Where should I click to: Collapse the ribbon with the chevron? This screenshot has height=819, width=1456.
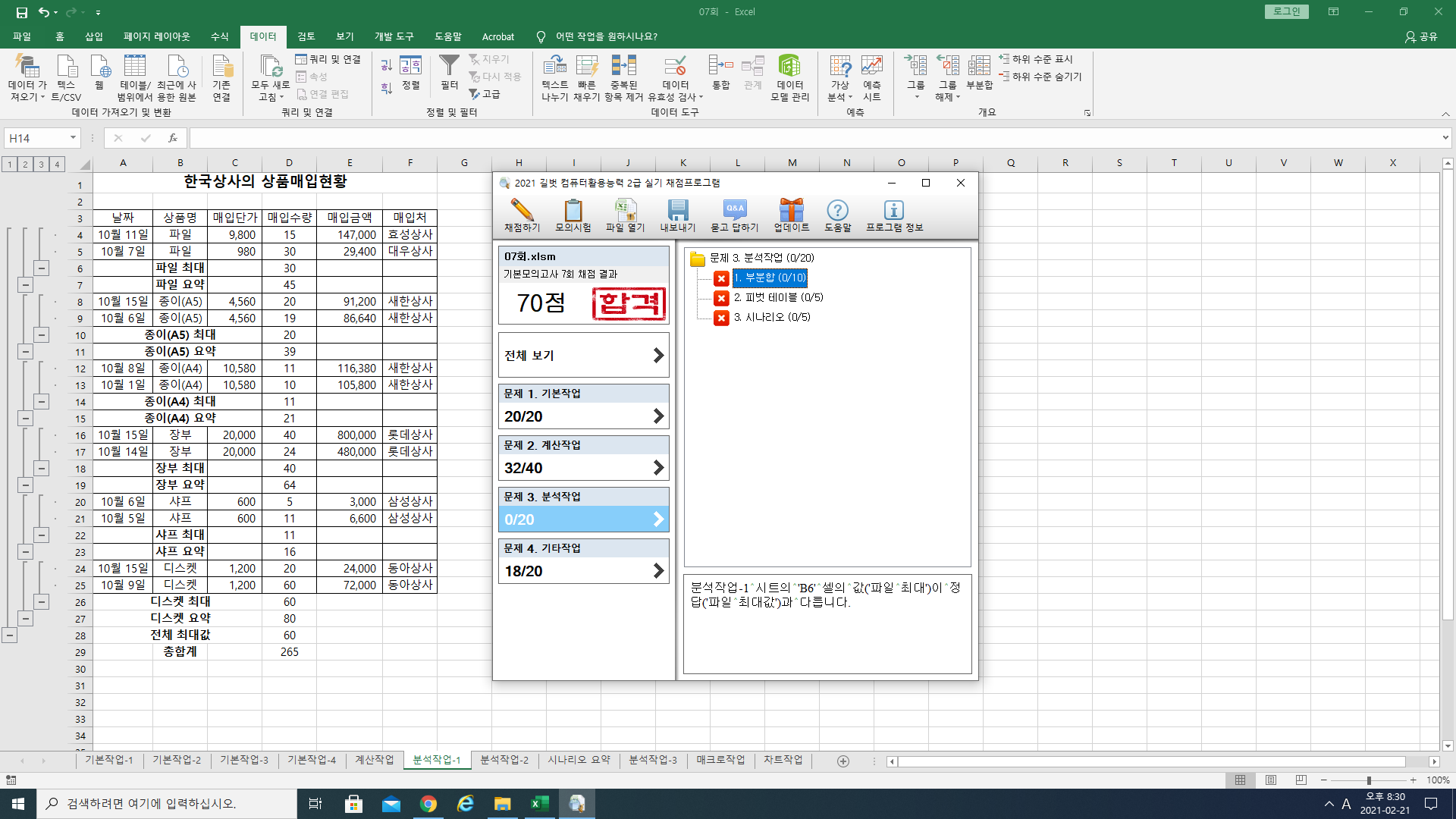coord(1445,114)
